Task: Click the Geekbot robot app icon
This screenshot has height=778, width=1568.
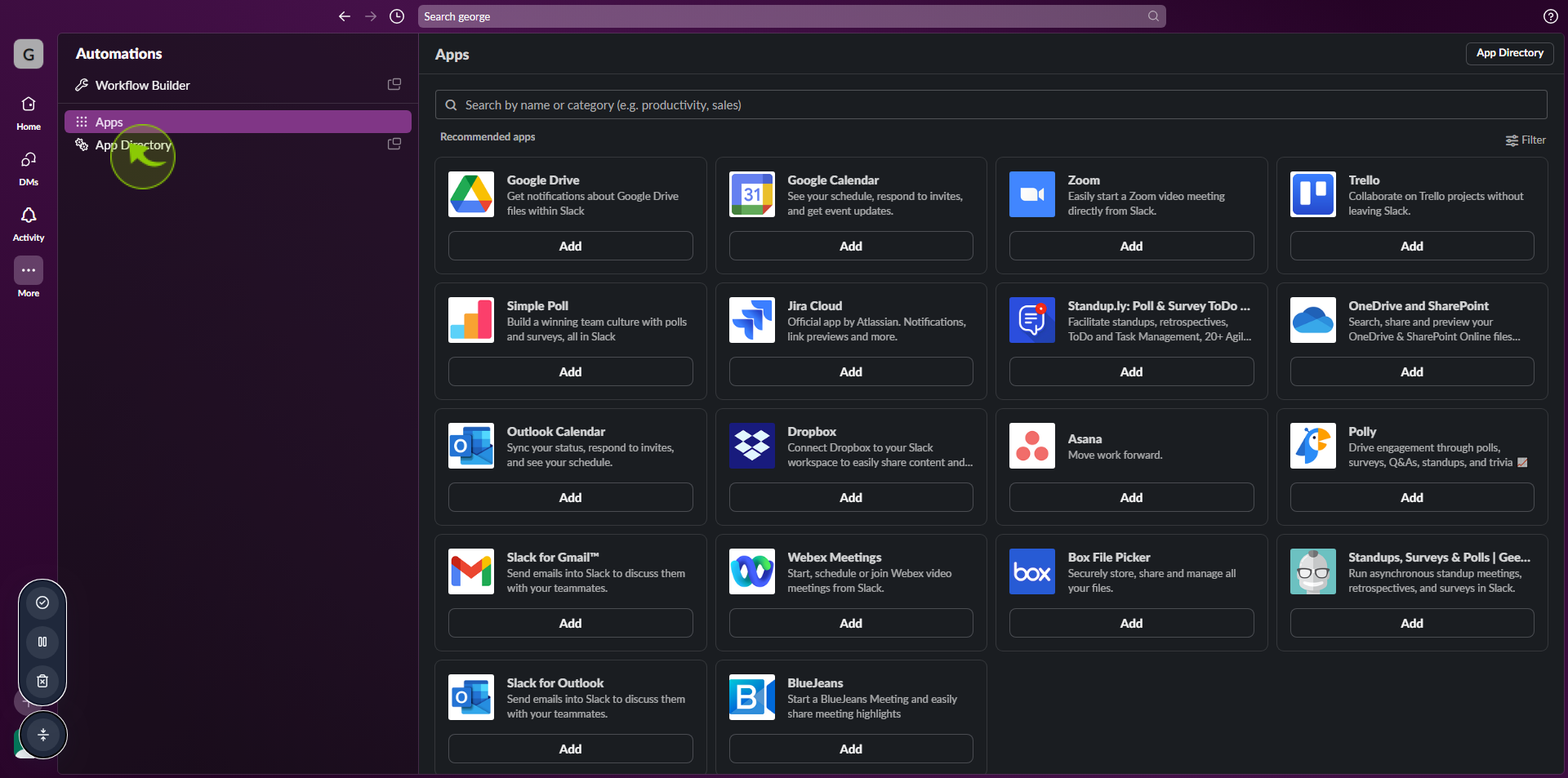Action: click(1313, 571)
